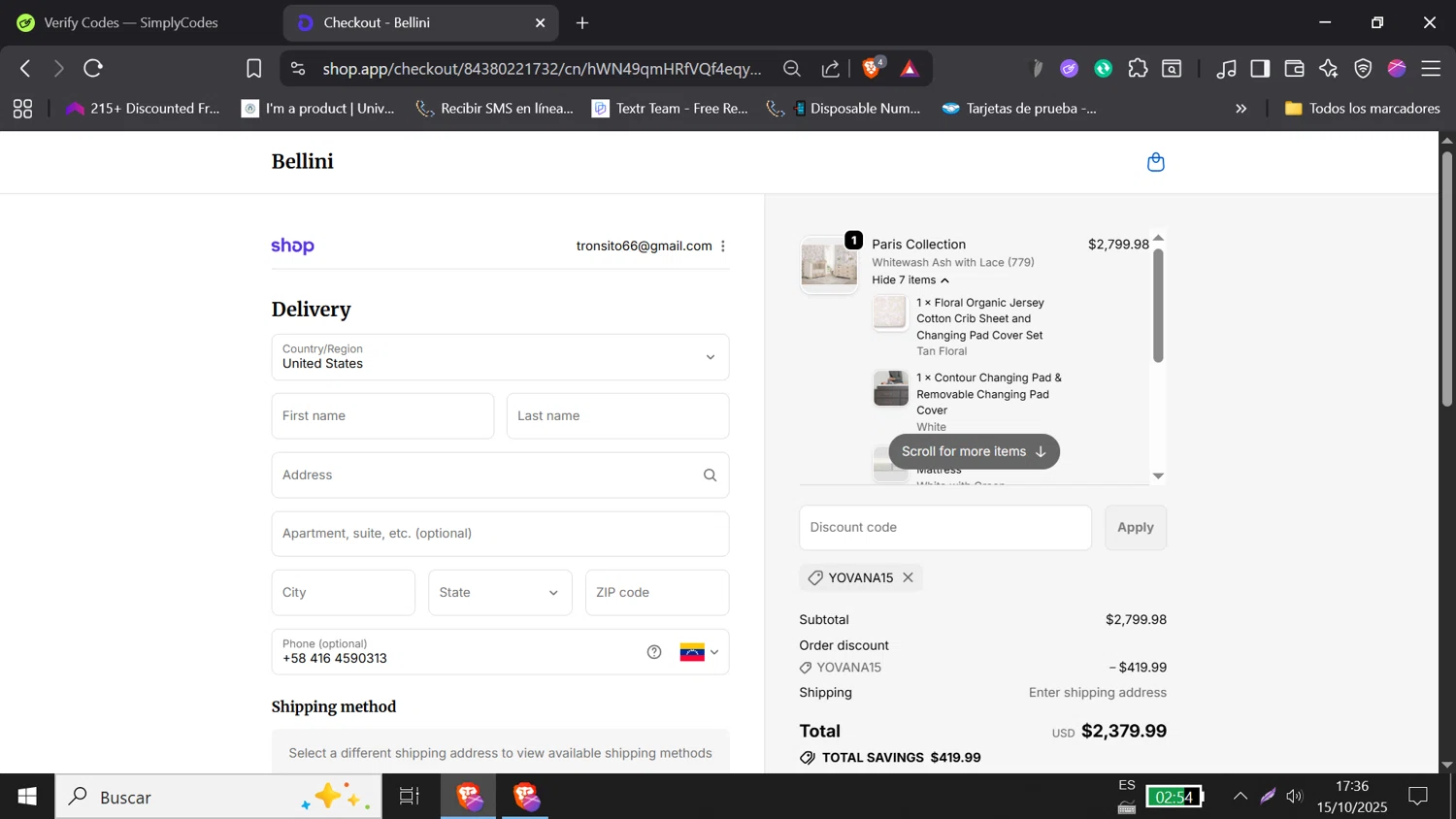
Task: Open Brave Wallet icon
Action: 1294,68
